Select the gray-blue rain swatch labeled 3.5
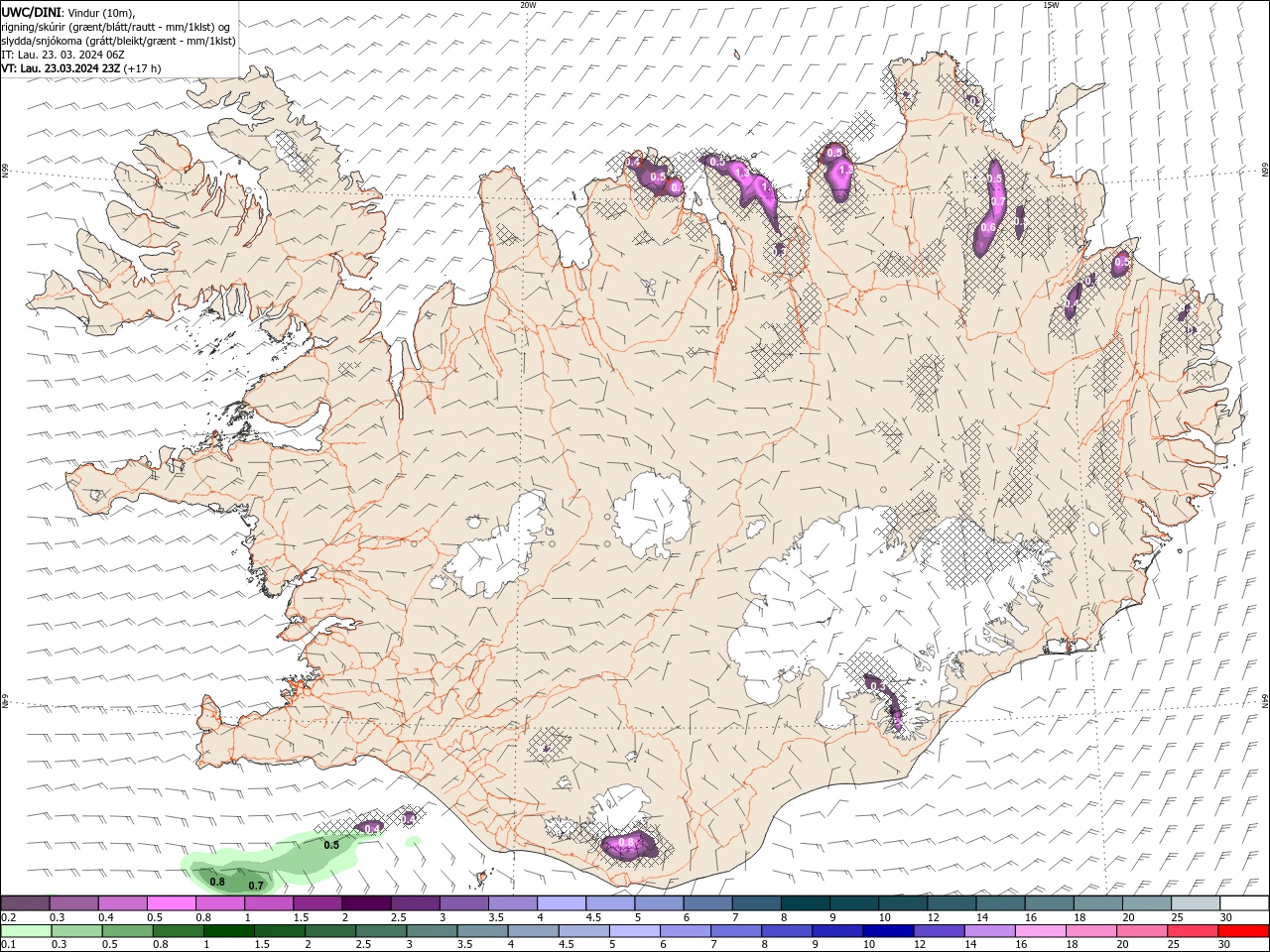1270x952 pixels. [482, 931]
